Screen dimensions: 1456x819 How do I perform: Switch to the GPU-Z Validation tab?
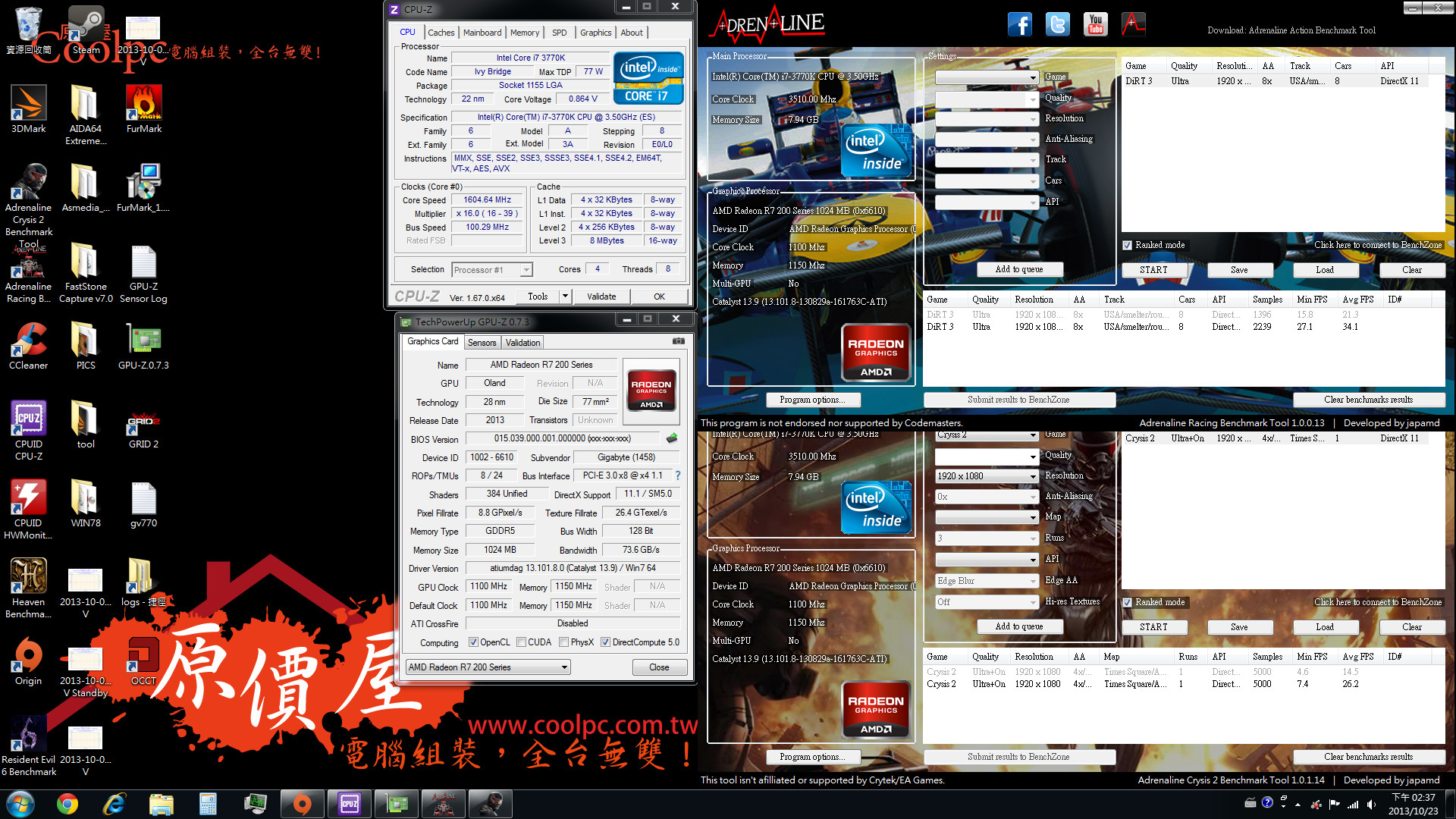tap(522, 343)
